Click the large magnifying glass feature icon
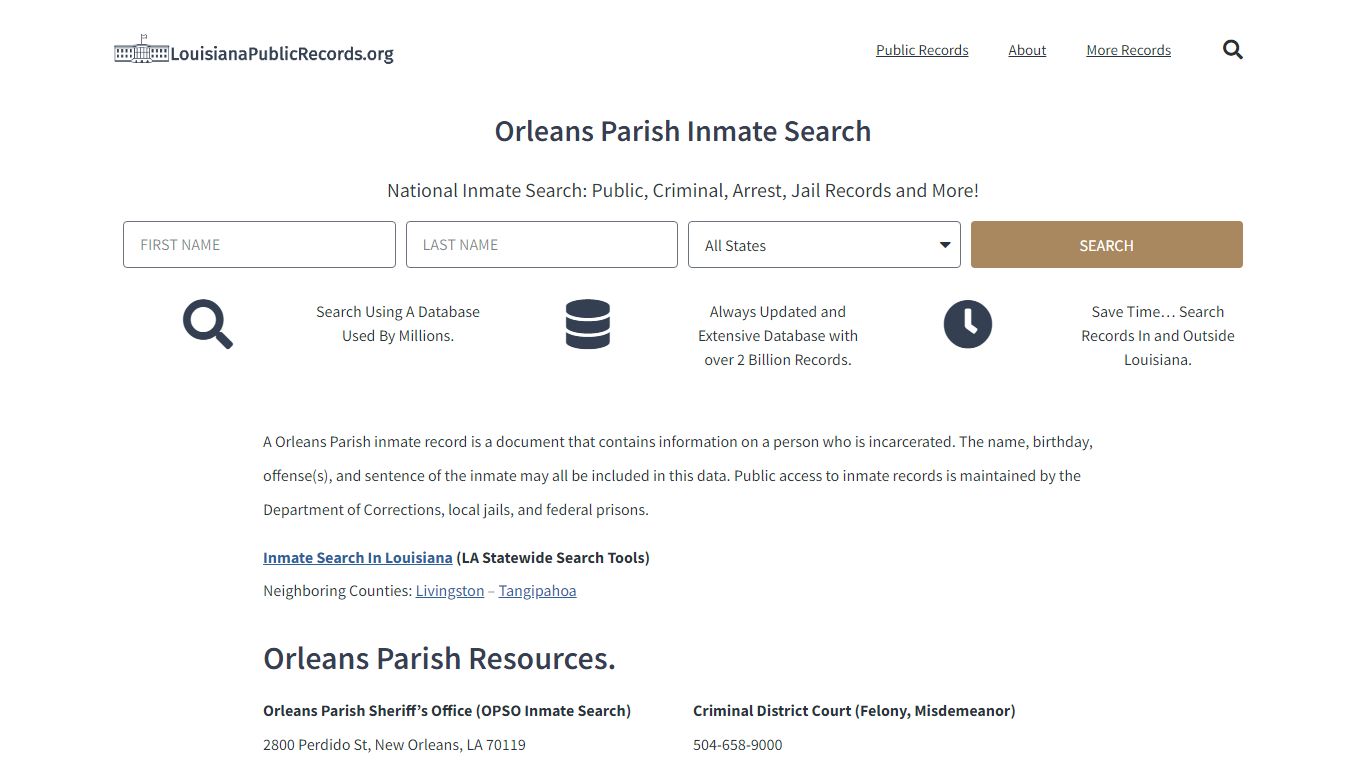 [208, 324]
